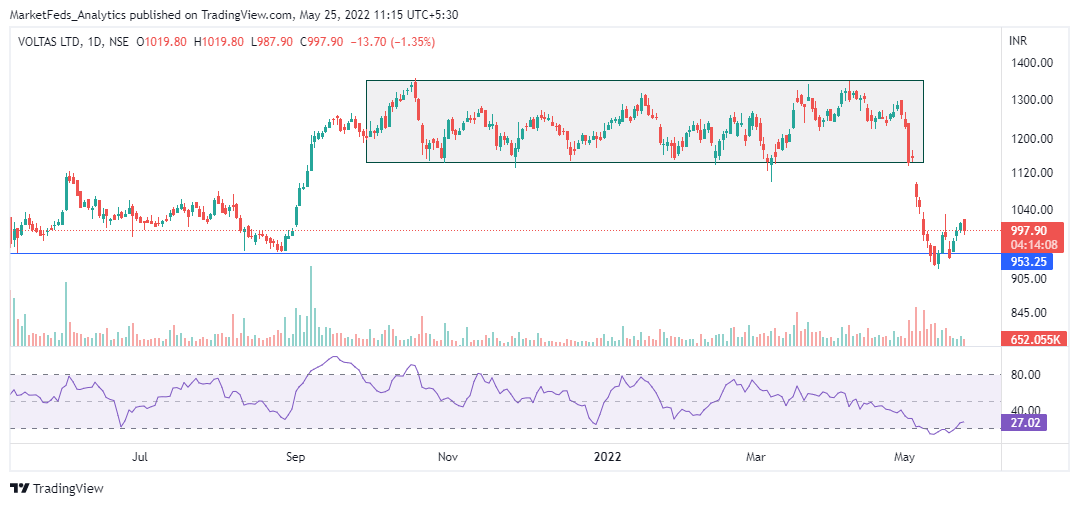Click the 845.00 price axis label

point(1028,313)
